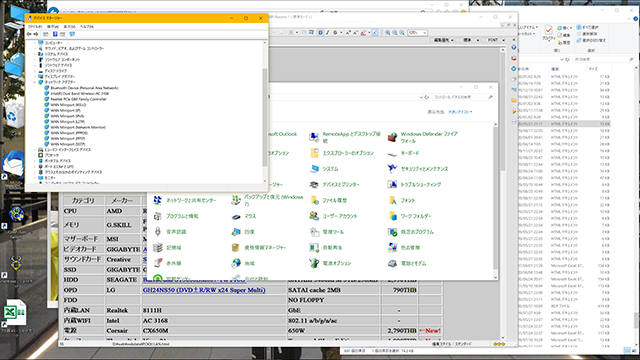This screenshot has width=640, height=360.
Task: Toggle the highlighted formatting button beside font color
Action: tap(375, 33)
